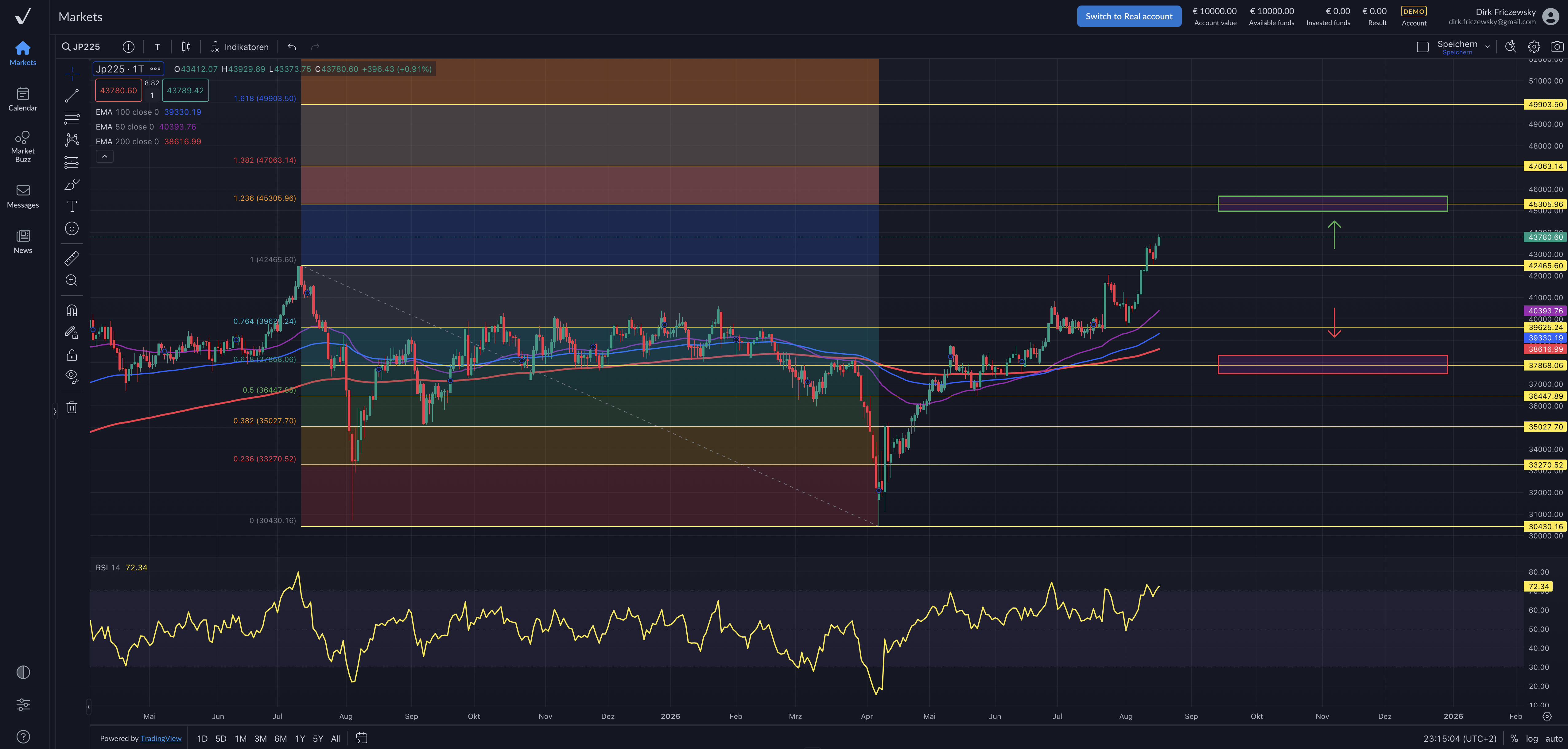Viewport: 1568px width, 749px height.
Task: Click the emoji sticker tool
Action: [x=72, y=229]
